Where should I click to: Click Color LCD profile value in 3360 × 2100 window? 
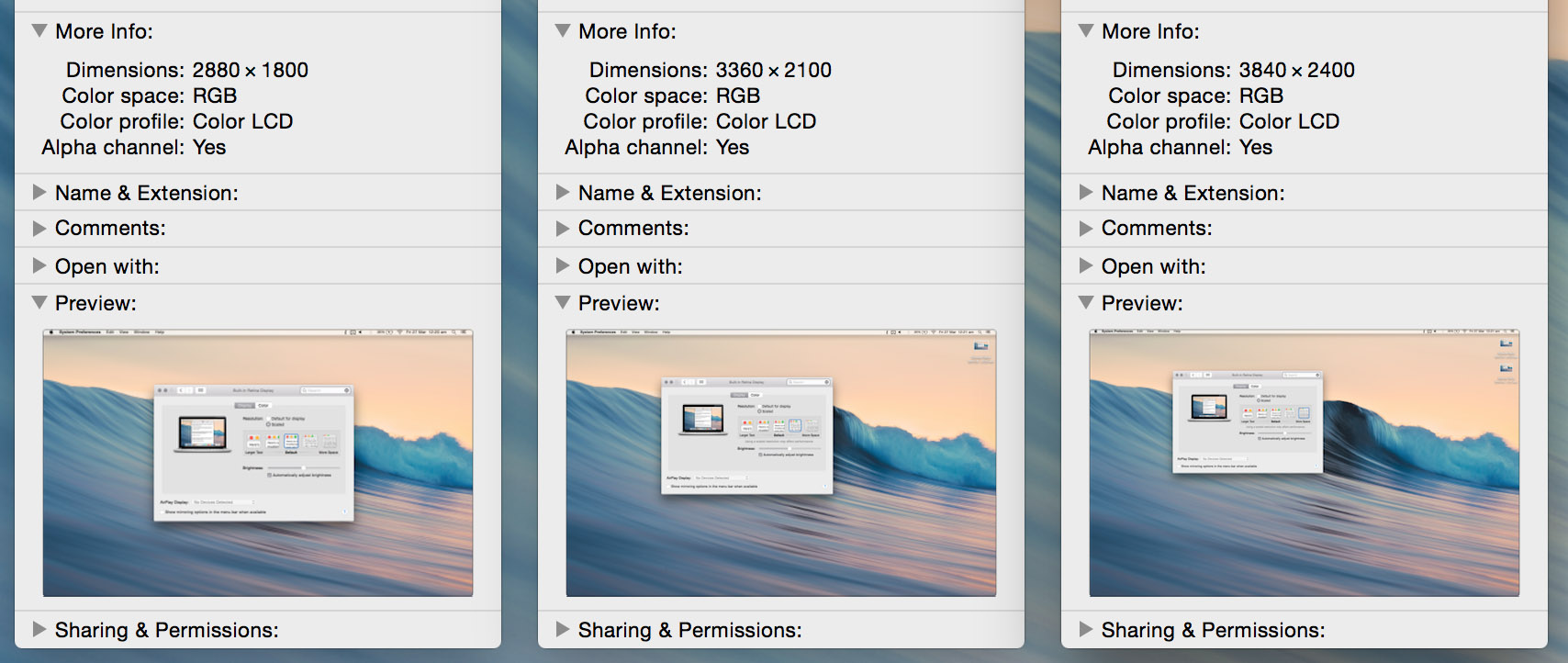767,121
